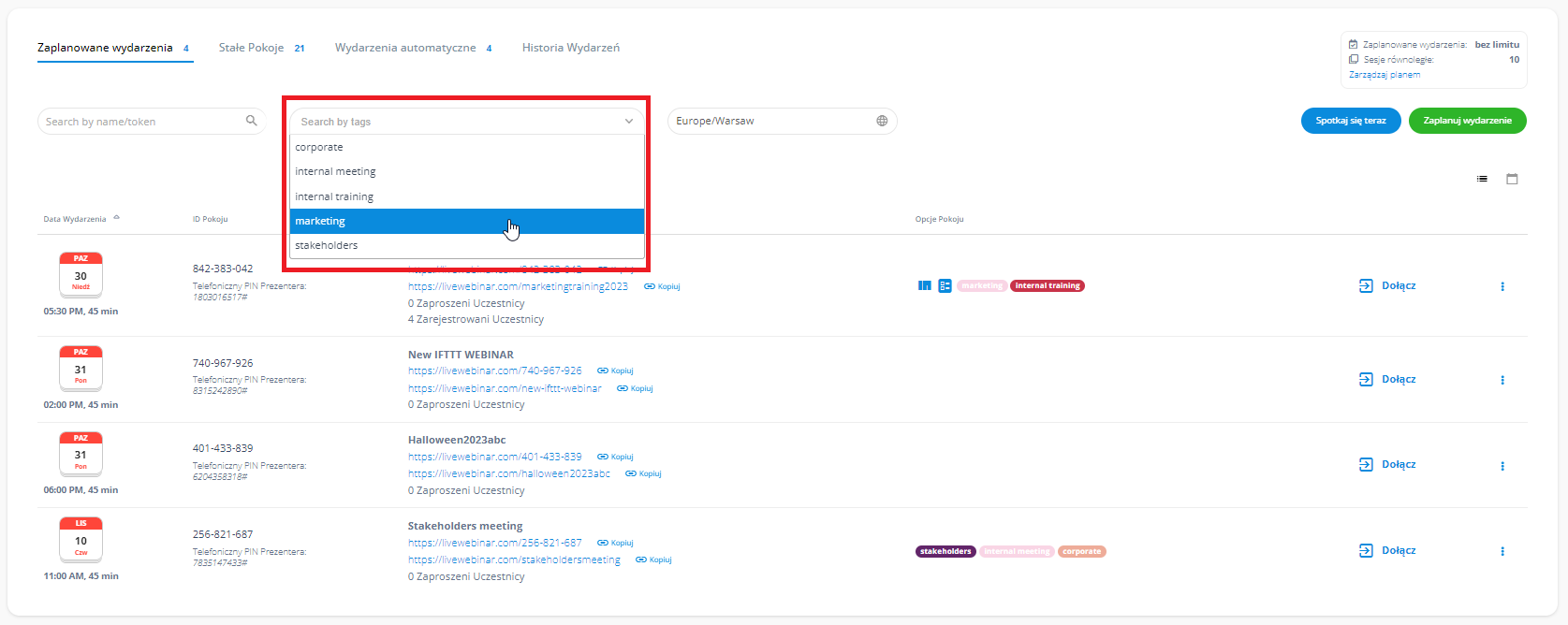
Task: Click the Zaplanuj wydarzenie button
Action: [1468, 121]
